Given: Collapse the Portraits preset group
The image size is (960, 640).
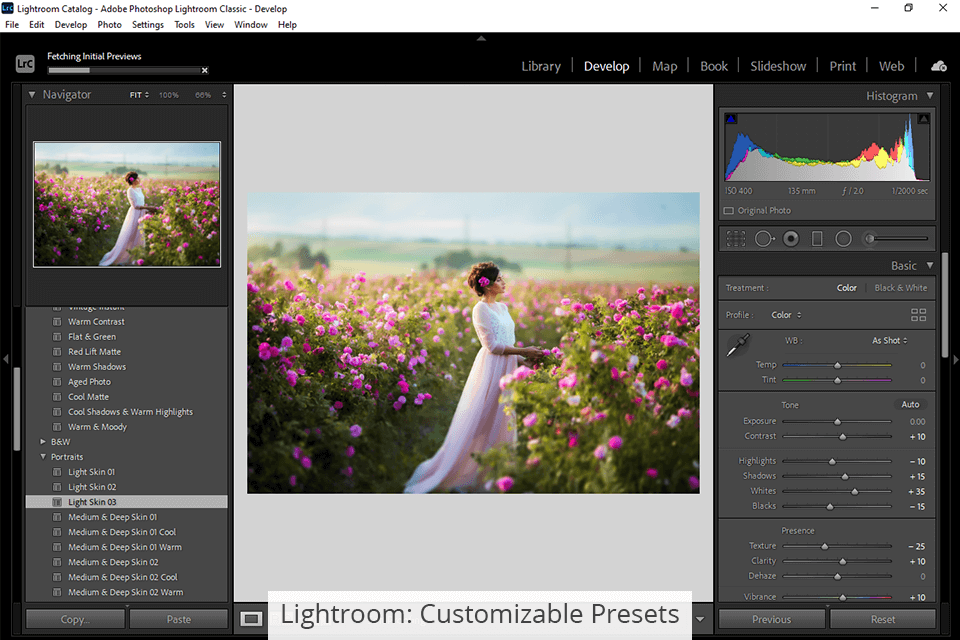Looking at the screenshot, I should click(43, 457).
